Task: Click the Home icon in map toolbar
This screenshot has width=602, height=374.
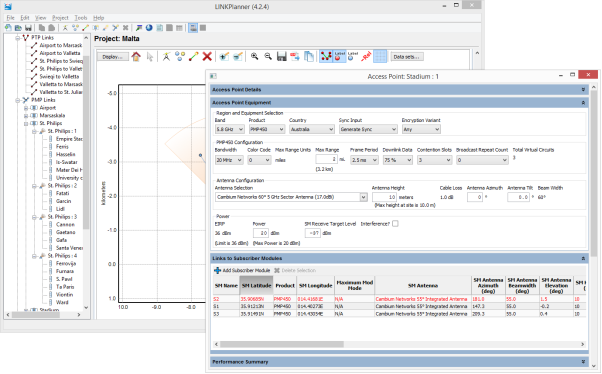Action: click(x=136, y=56)
